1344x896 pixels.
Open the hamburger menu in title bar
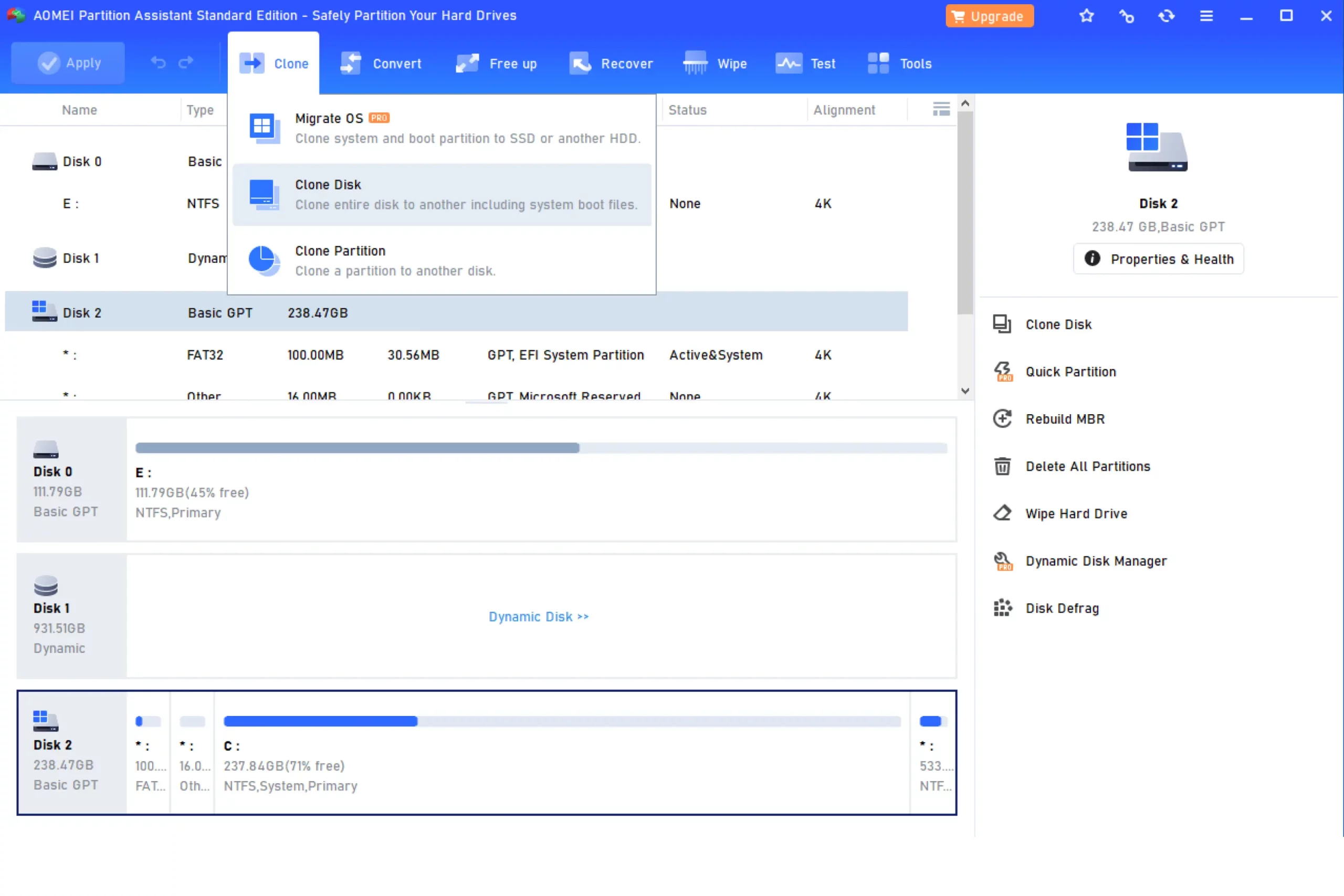[1206, 16]
